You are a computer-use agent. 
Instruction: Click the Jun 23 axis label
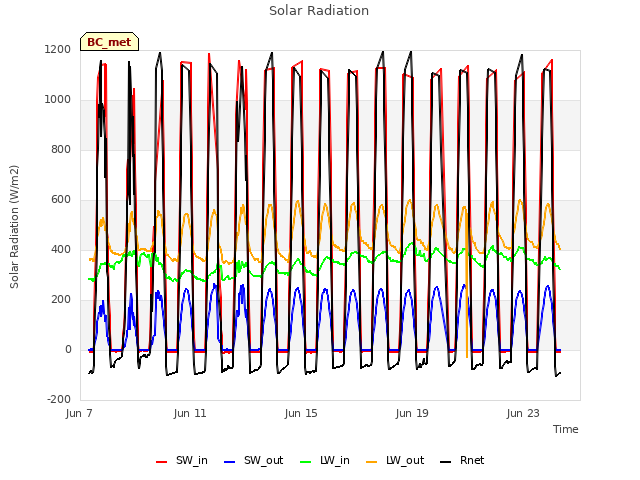point(523,413)
